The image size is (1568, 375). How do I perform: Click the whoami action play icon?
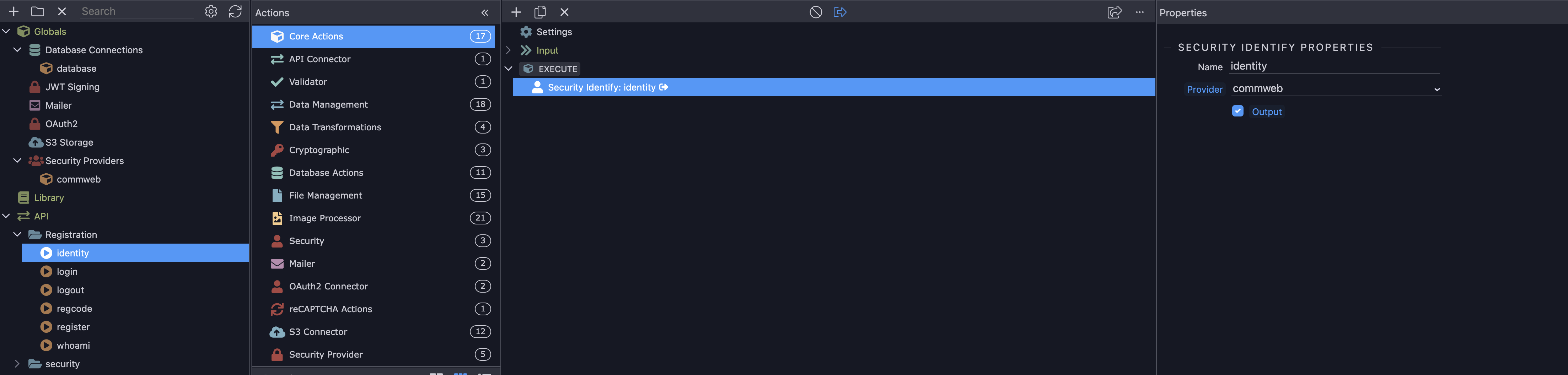[46, 345]
